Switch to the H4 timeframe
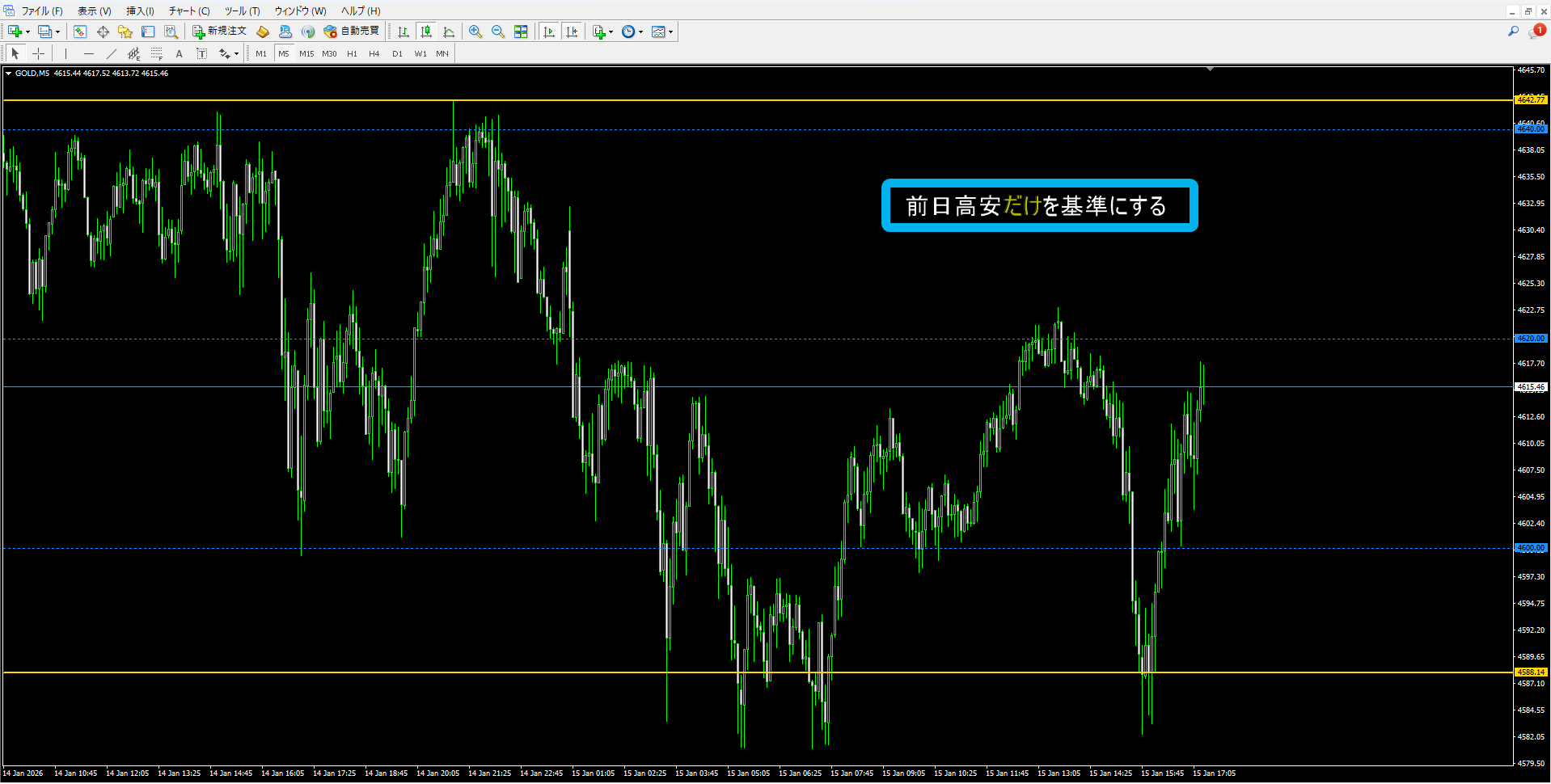This screenshot has height=784, width=1551. pyautogui.click(x=374, y=53)
